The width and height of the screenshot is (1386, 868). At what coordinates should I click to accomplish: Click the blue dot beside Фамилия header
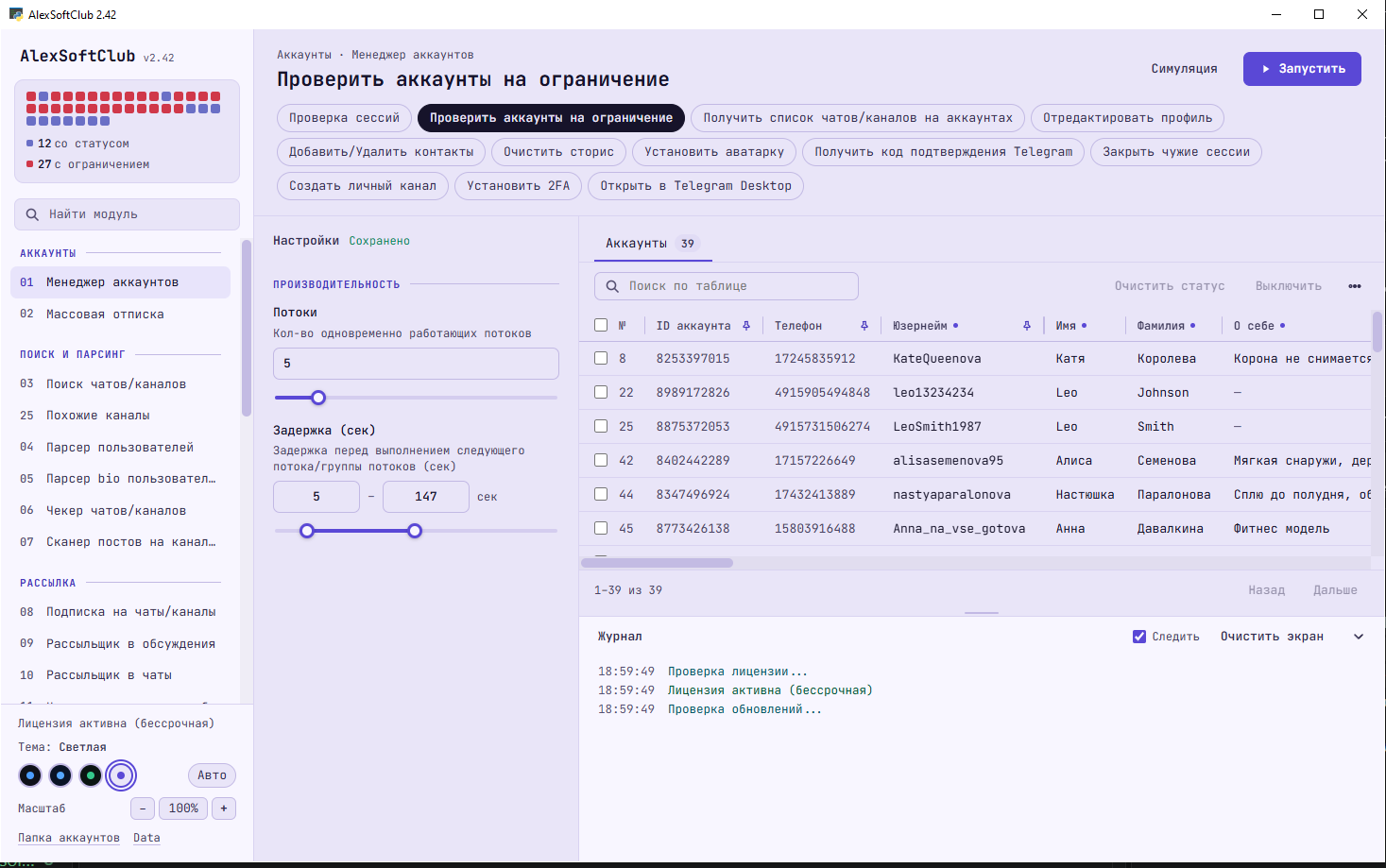coord(1192,326)
